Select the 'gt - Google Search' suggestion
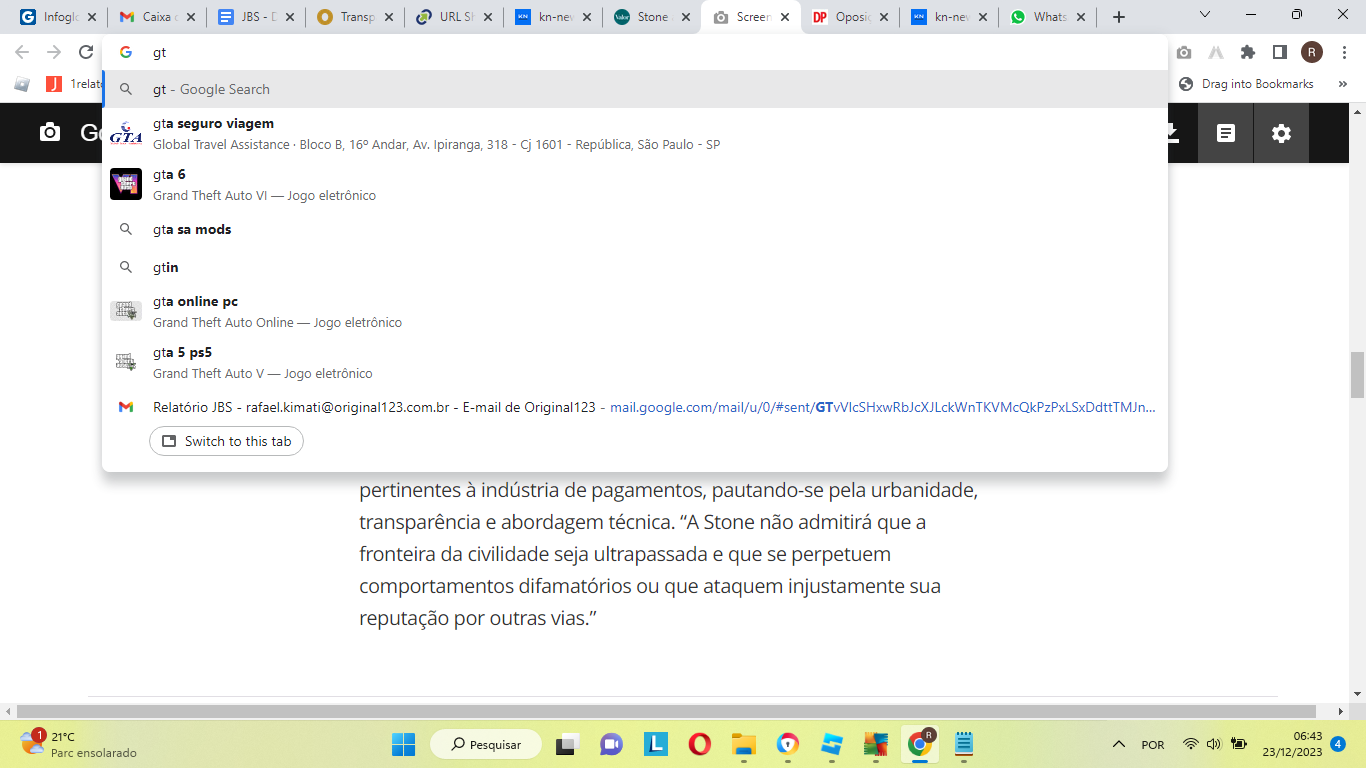The image size is (1366, 768). pos(635,89)
